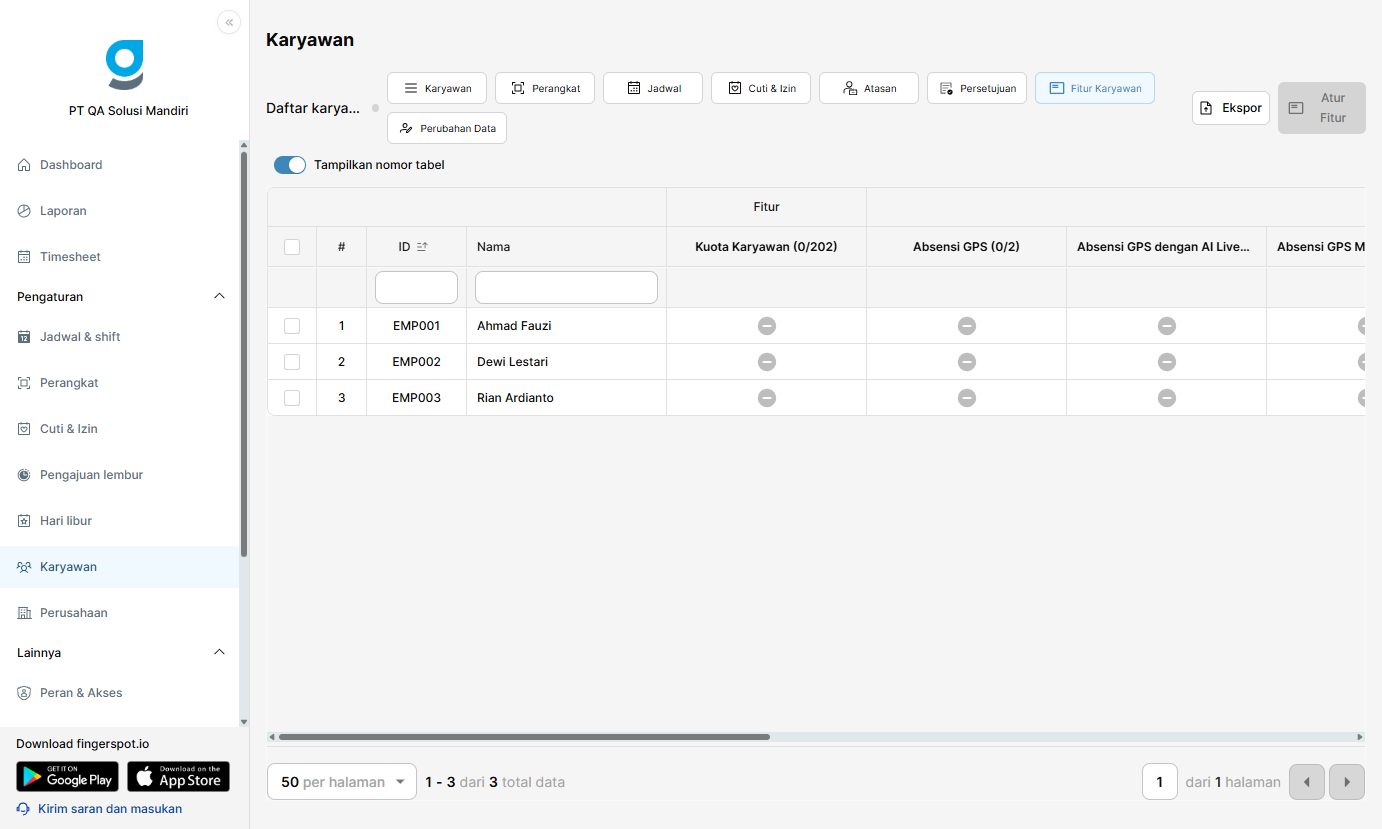
Task: Toggle Absensi GPS for Dewi Lestari
Action: (x=967, y=362)
